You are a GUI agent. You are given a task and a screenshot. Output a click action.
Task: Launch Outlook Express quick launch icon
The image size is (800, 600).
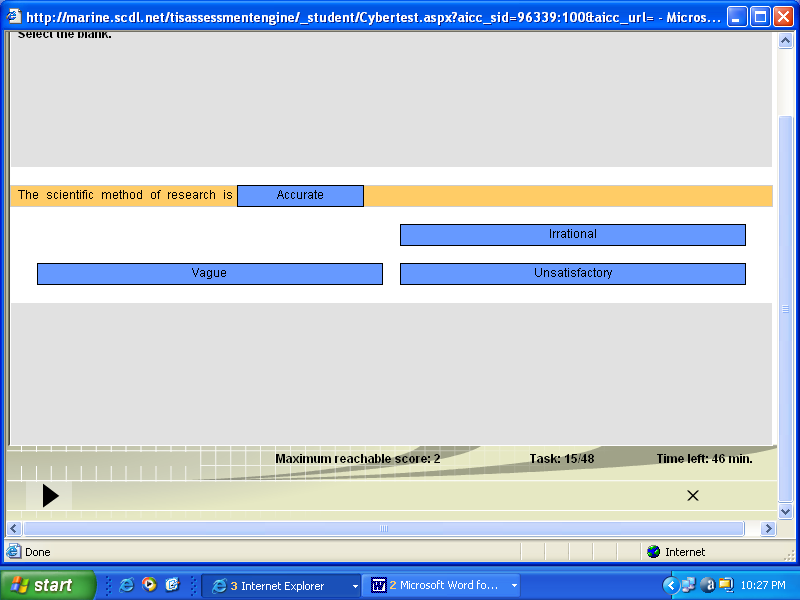point(172,584)
